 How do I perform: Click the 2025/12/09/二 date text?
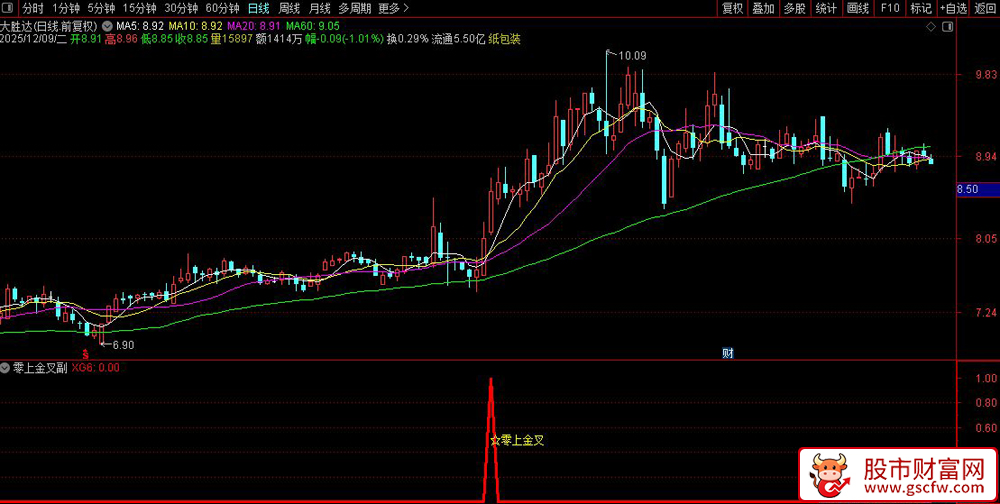pos(33,39)
